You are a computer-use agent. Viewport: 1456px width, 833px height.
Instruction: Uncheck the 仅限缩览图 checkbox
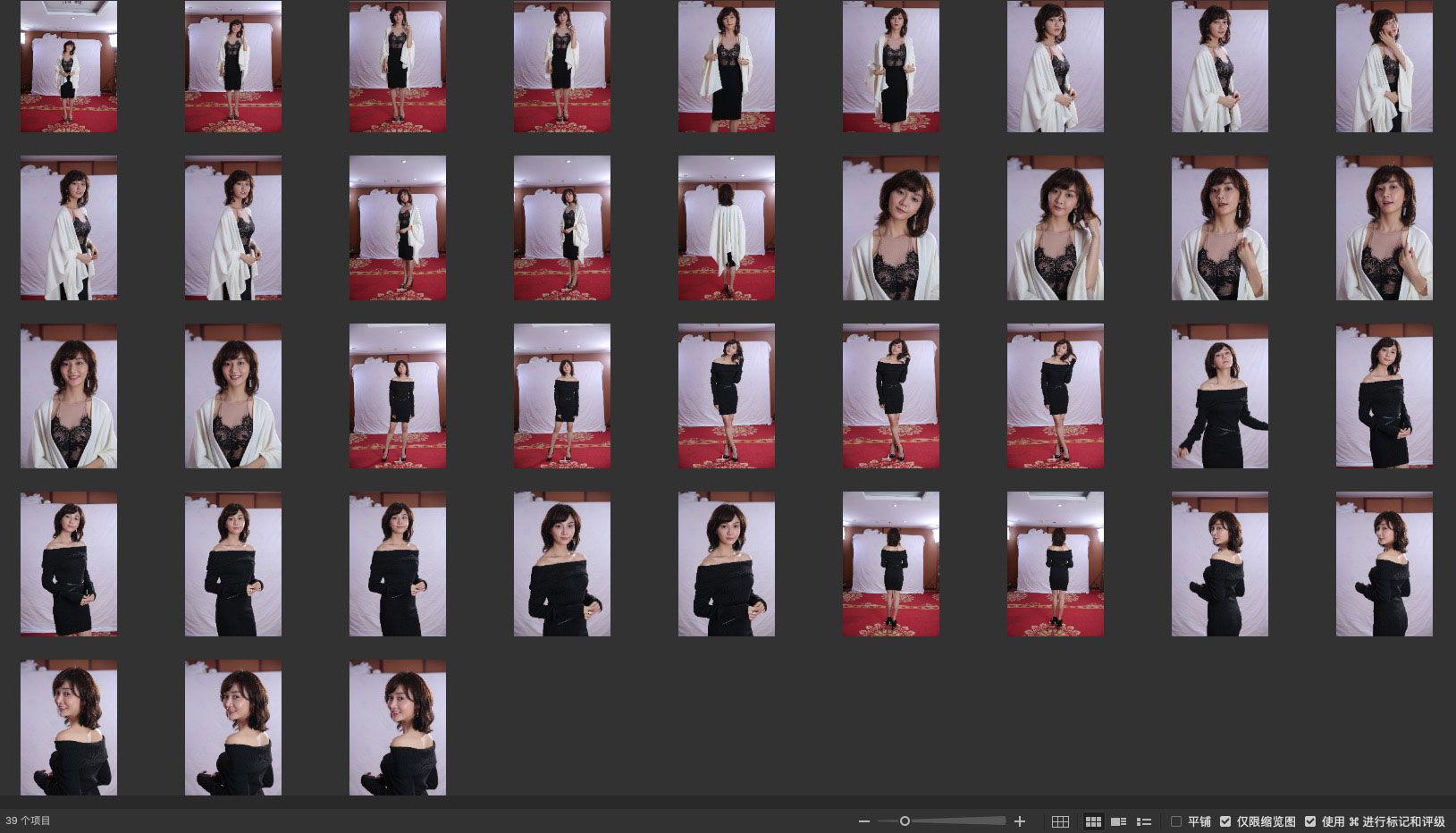(1225, 821)
